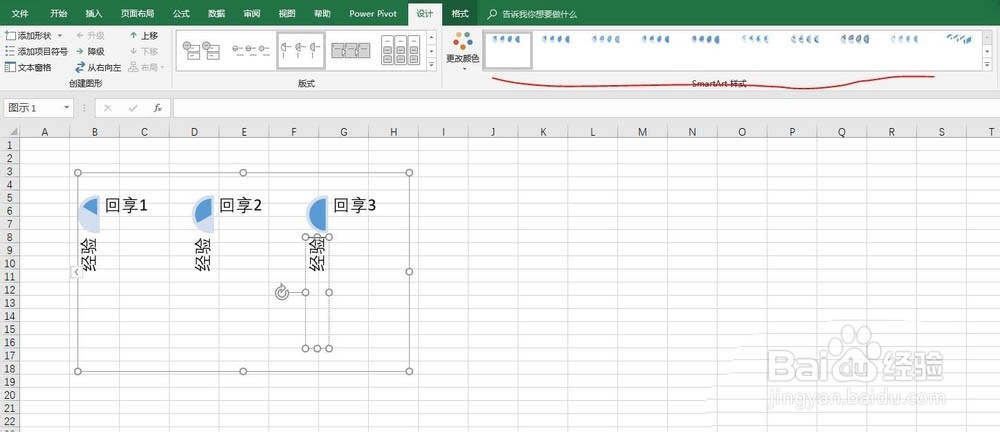The height and width of the screenshot is (432, 1000).
Task: Open the Name Box dropdown arrow
Action: coord(67,108)
